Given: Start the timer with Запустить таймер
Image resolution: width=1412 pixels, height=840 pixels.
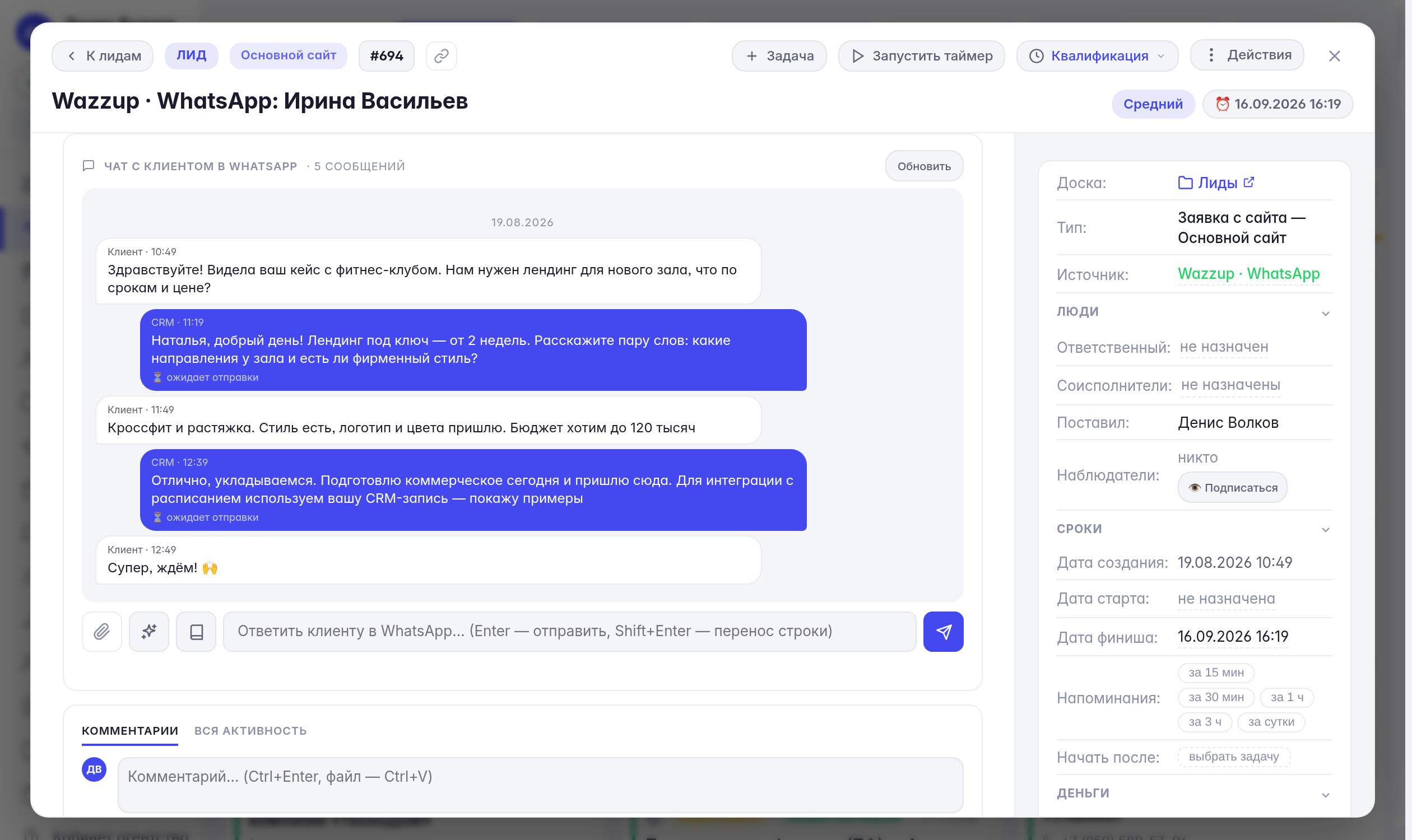Looking at the screenshot, I should (921, 55).
